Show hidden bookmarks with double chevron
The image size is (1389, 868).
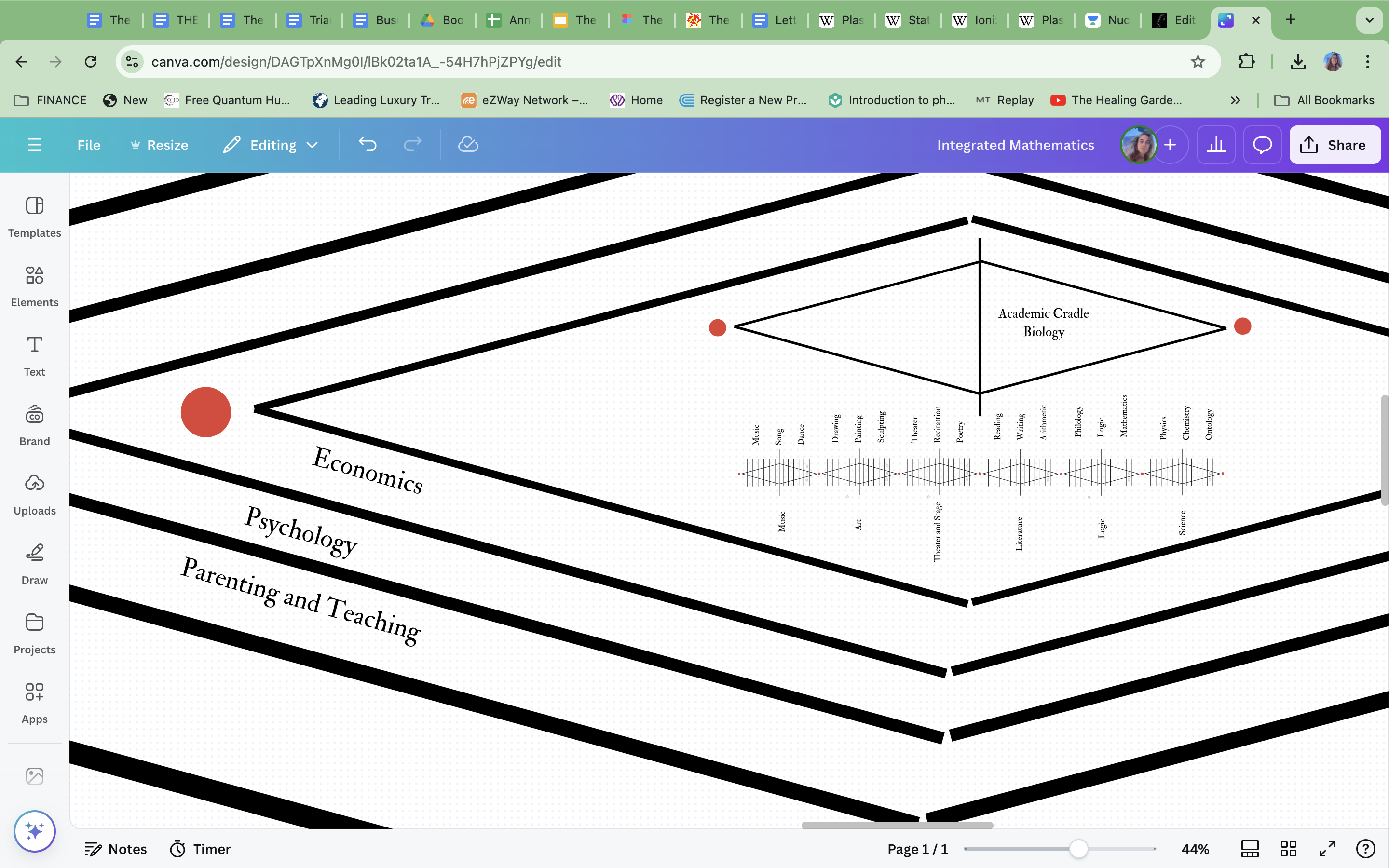1235,100
